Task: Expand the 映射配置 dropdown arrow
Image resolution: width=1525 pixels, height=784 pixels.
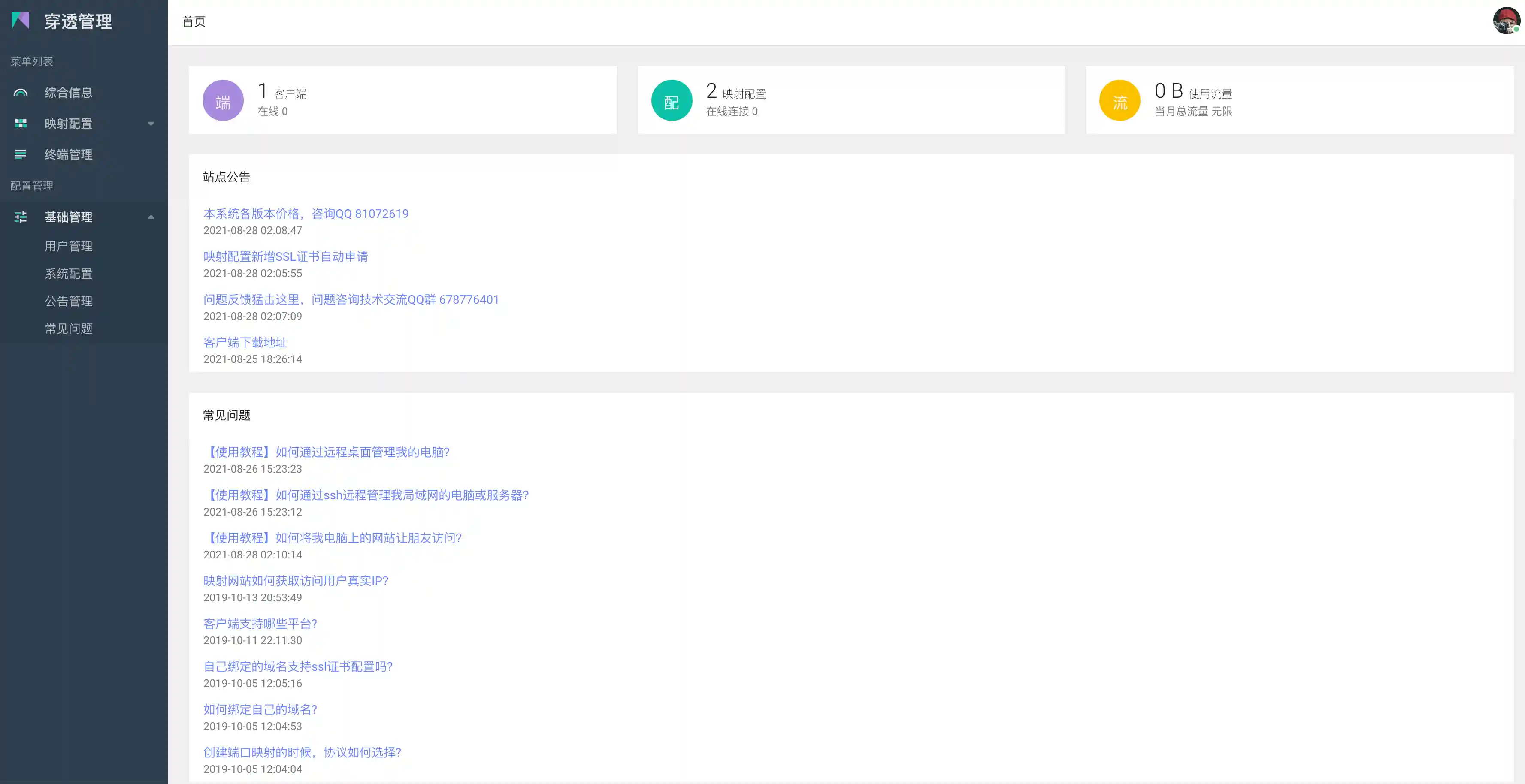Action: click(151, 124)
